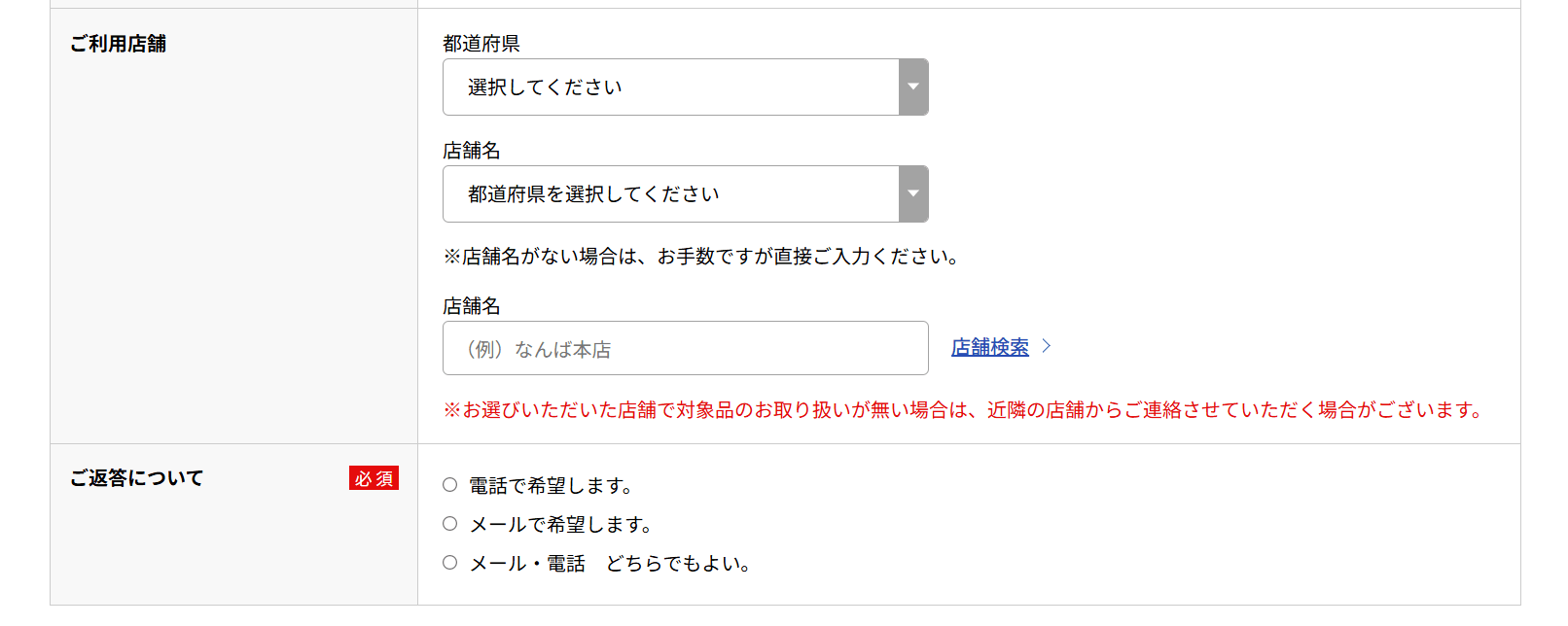
Task: Open the 店舗検索 store search link
Action: point(989,347)
